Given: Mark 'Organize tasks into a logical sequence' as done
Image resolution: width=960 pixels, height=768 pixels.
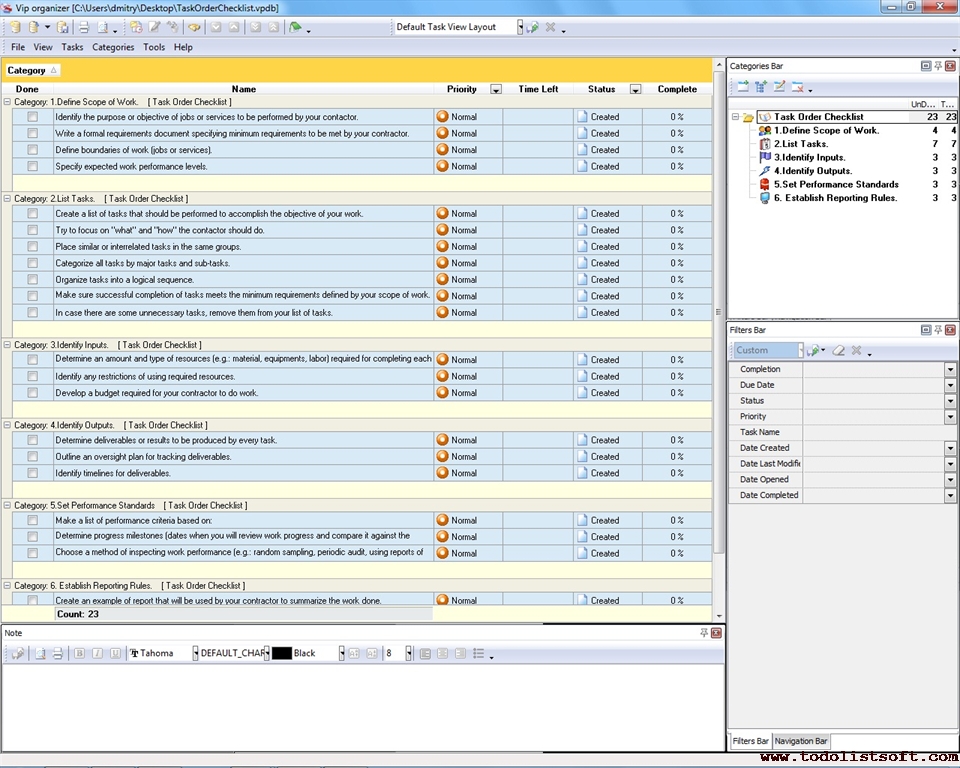Looking at the screenshot, I should tap(33, 279).
